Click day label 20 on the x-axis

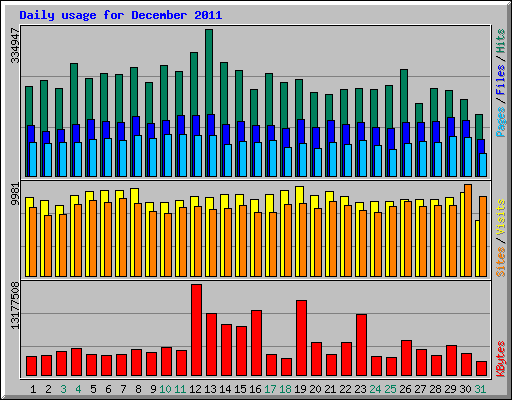[x=315, y=389]
